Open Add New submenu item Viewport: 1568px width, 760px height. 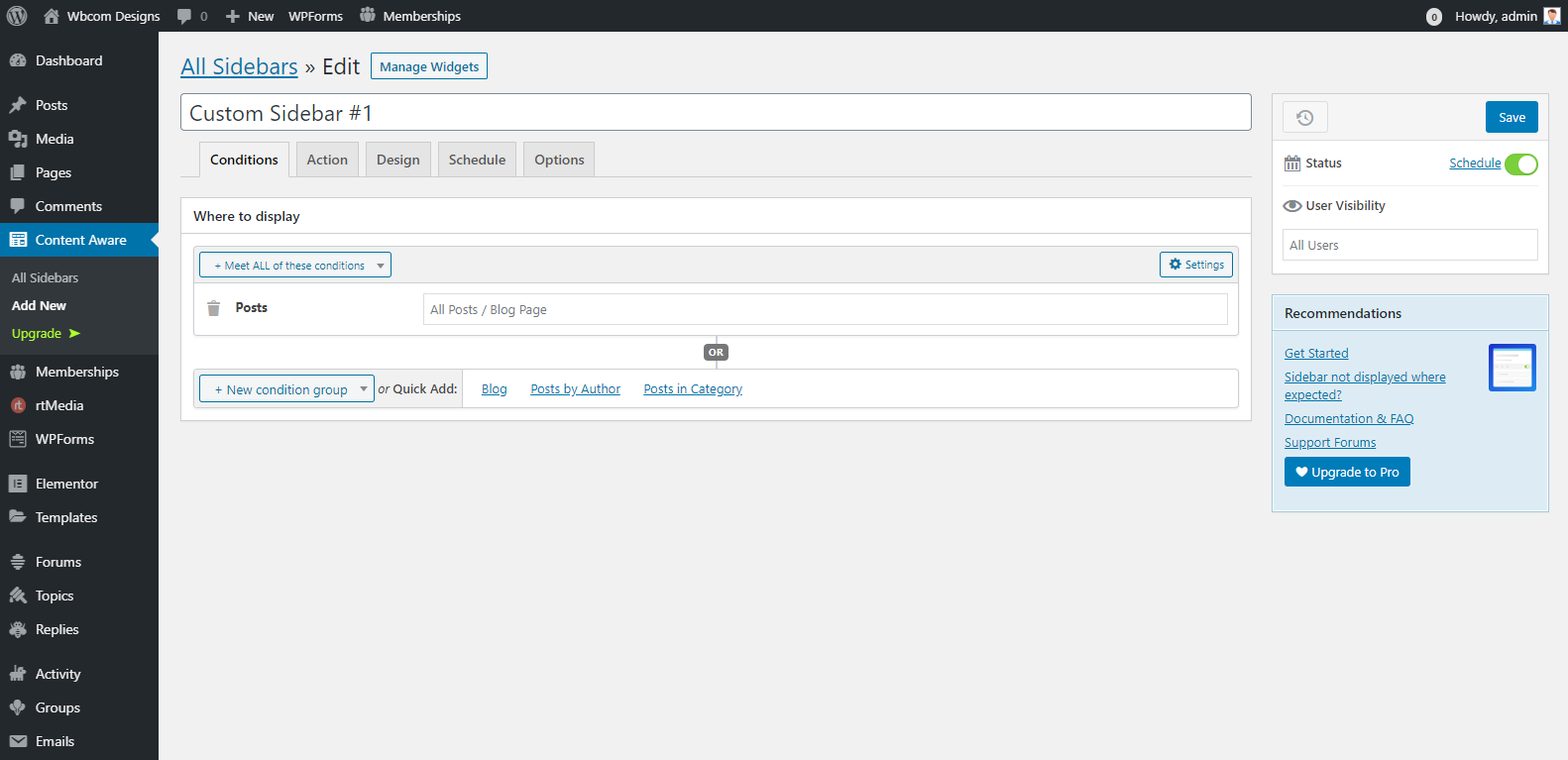[39, 306]
